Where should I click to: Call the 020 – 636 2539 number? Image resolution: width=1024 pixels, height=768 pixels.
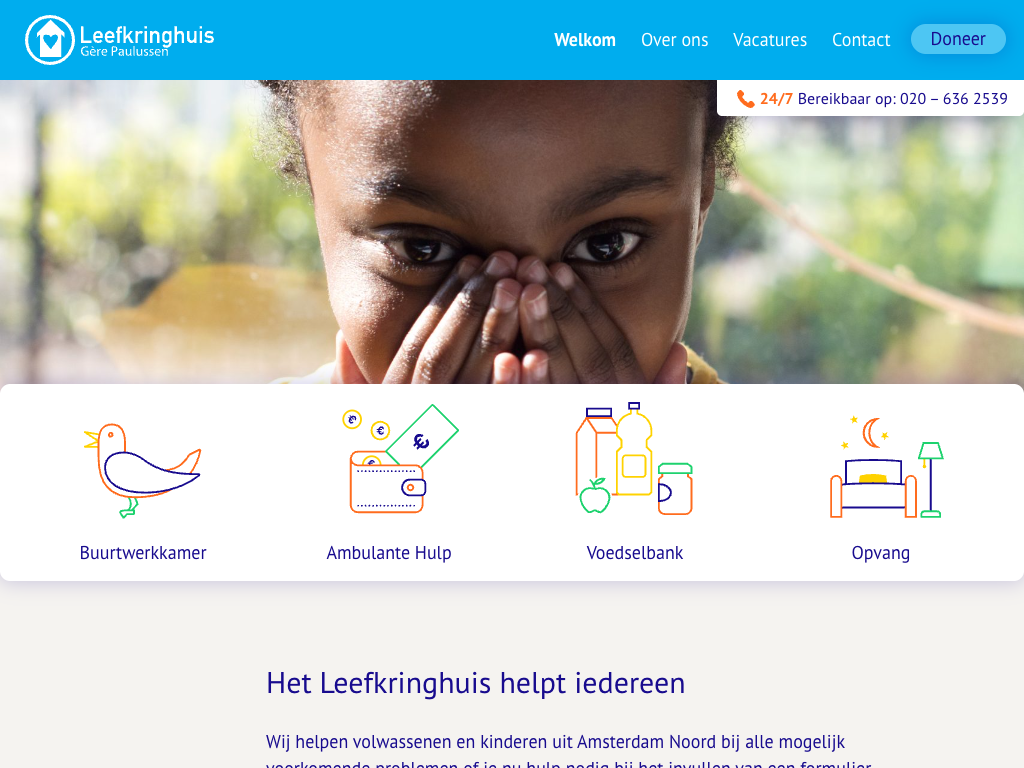pyautogui.click(x=953, y=99)
